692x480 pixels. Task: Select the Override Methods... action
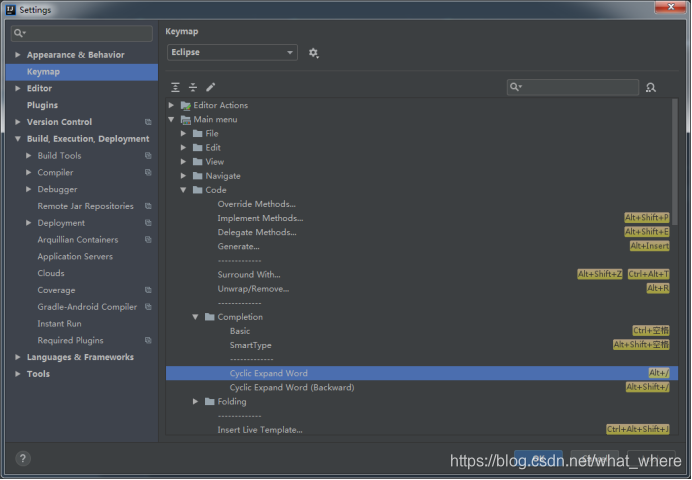pos(256,204)
